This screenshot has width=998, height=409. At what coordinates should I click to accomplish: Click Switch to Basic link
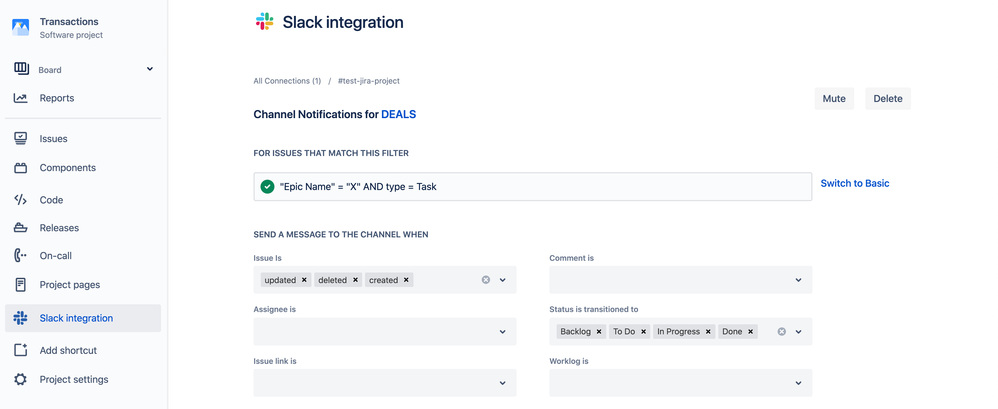[x=855, y=183]
